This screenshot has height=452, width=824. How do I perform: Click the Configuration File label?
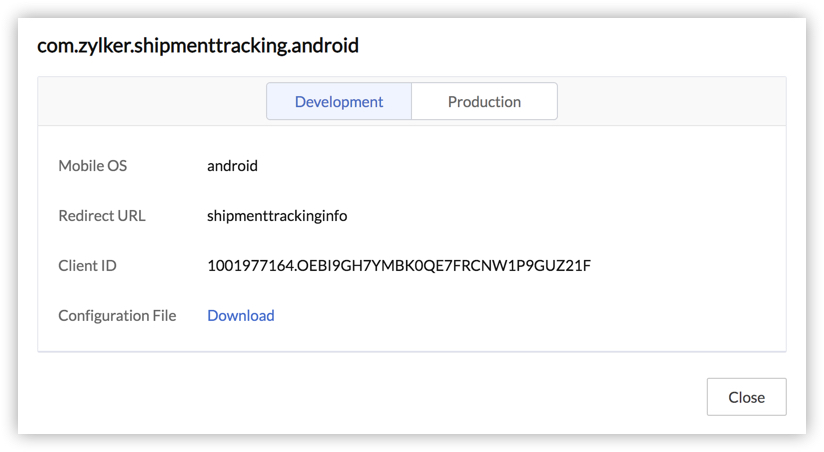tap(117, 315)
